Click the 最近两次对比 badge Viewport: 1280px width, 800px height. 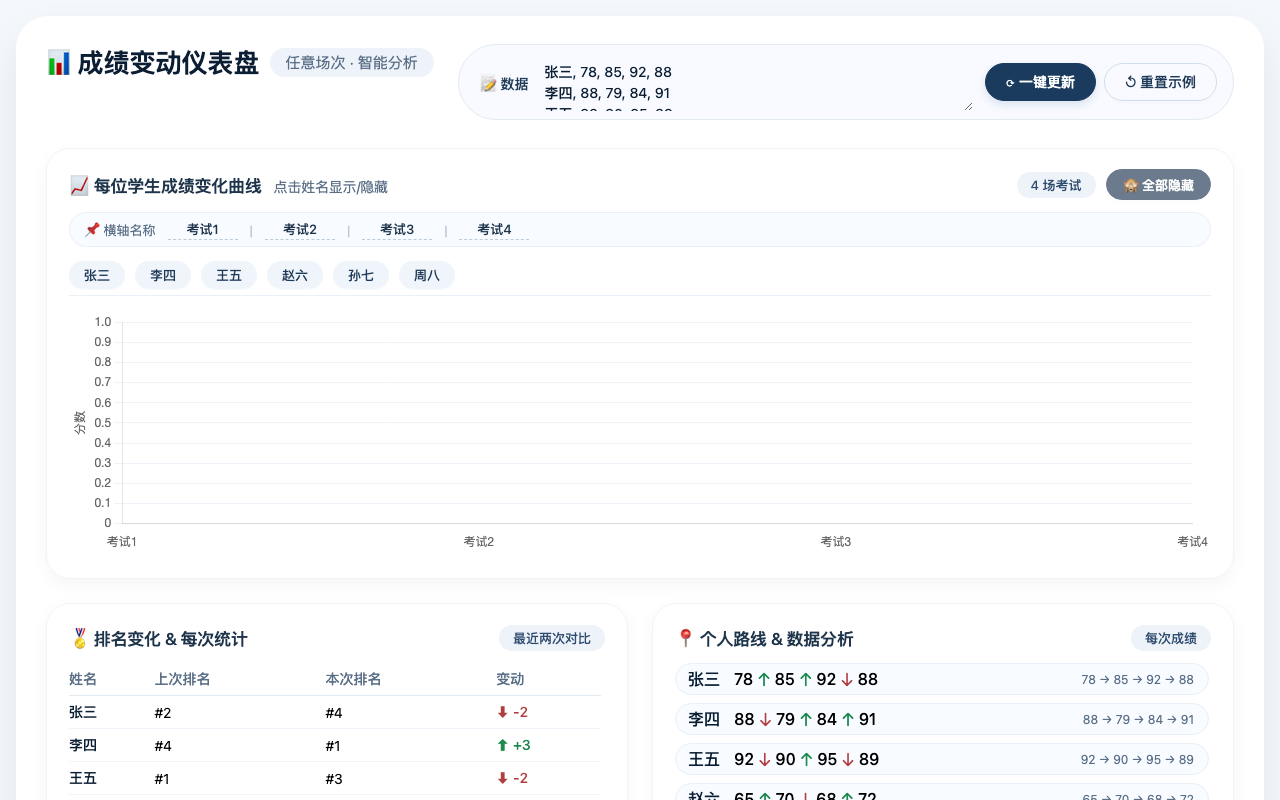tap(552, 638)
